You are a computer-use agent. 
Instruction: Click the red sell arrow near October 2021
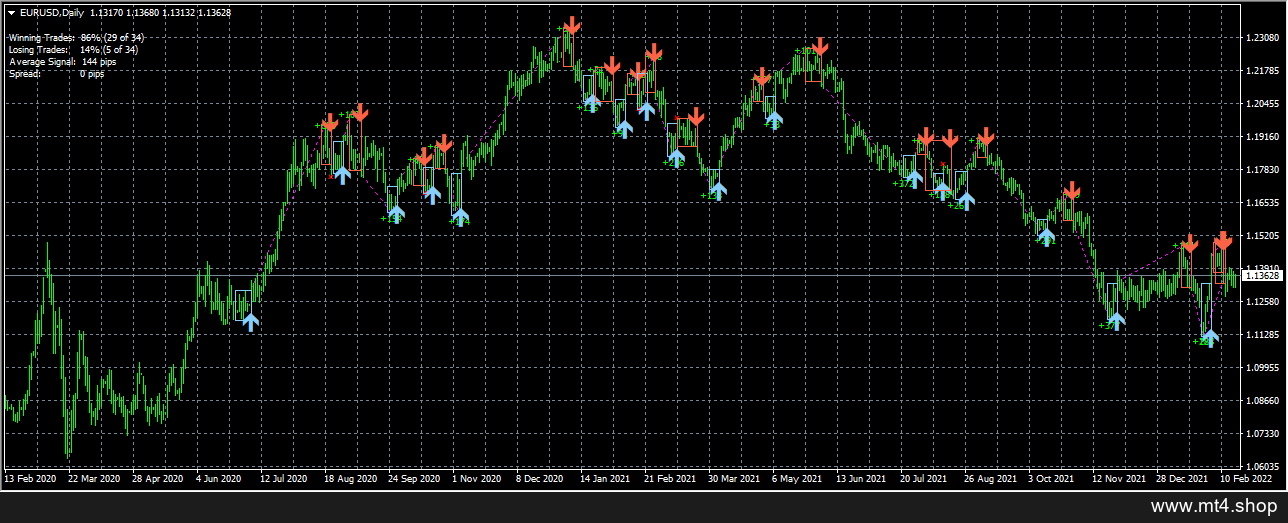1071,190
